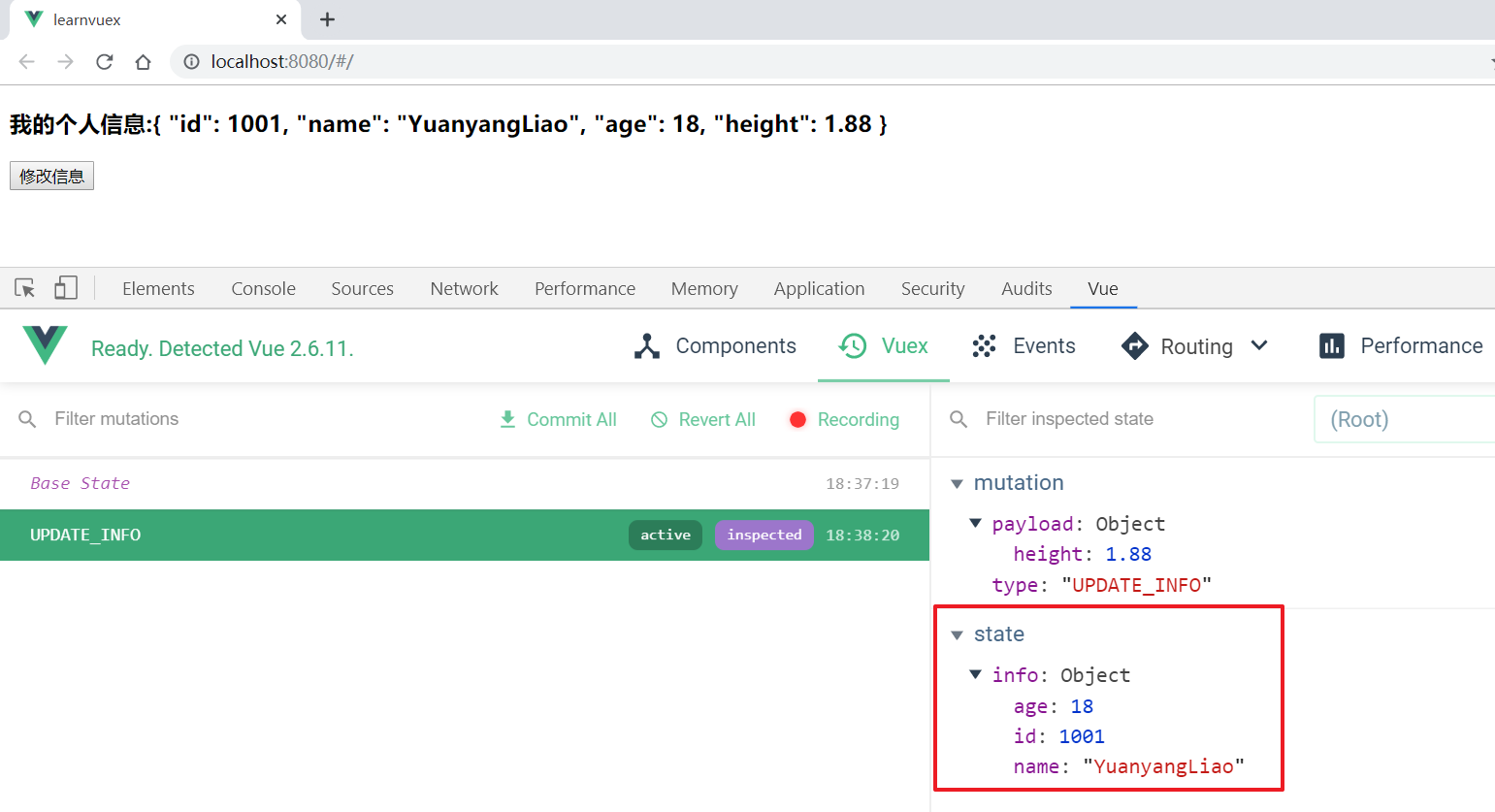Select the inspect element picker icon
1495x812 pixels.
point(25,288)
